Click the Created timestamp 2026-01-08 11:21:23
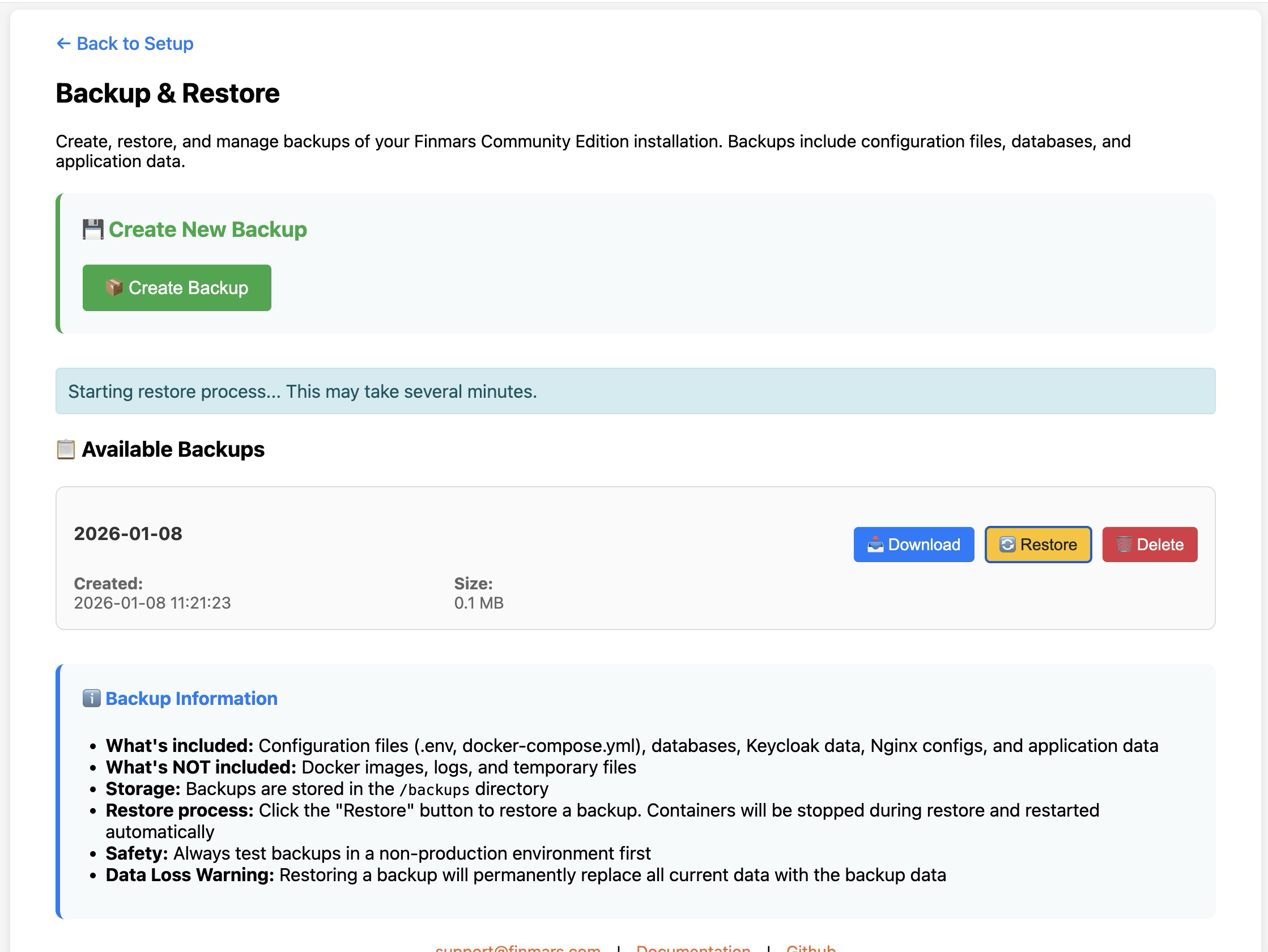 152,603
